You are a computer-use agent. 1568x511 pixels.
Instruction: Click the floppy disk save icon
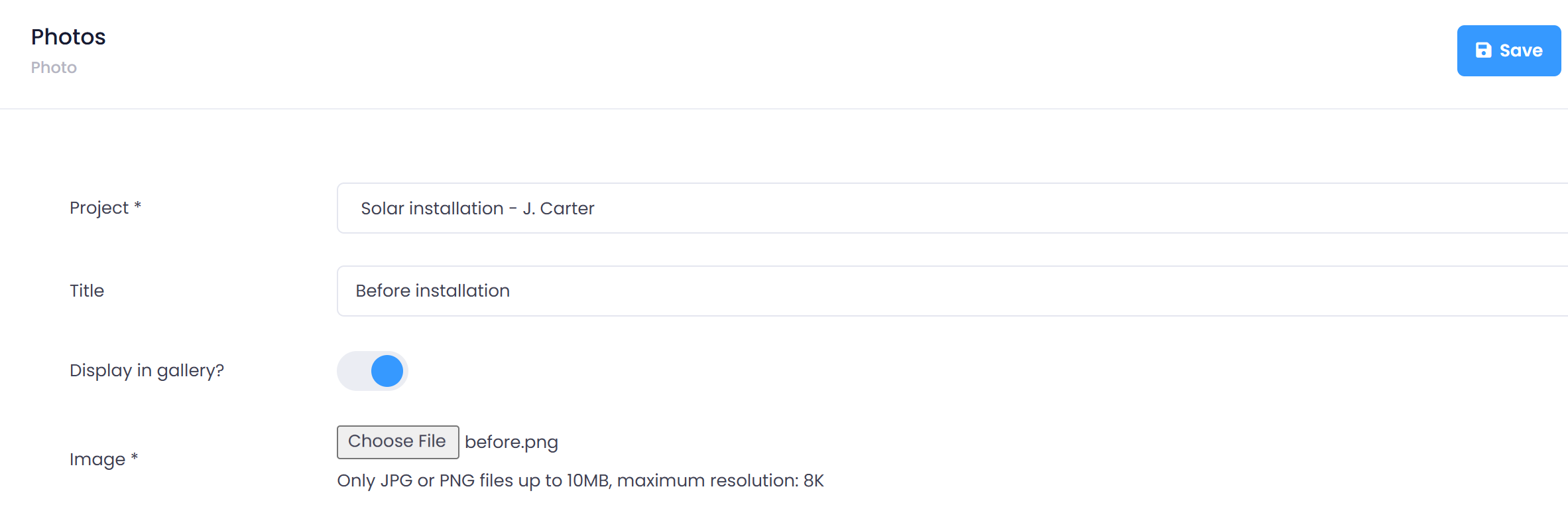(x=1483, y=50)
